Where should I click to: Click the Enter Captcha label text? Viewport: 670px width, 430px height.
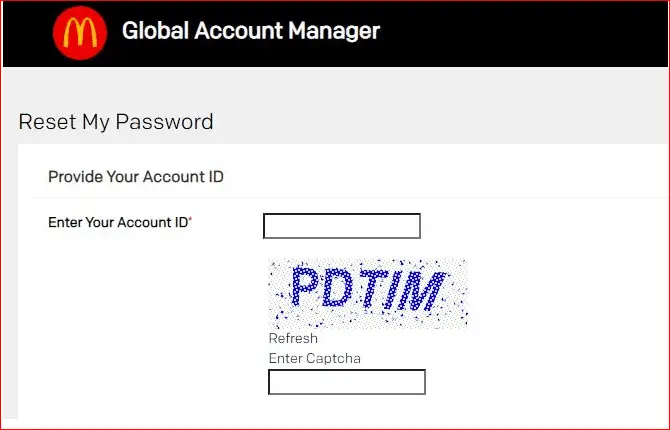(x=314, y=358)
